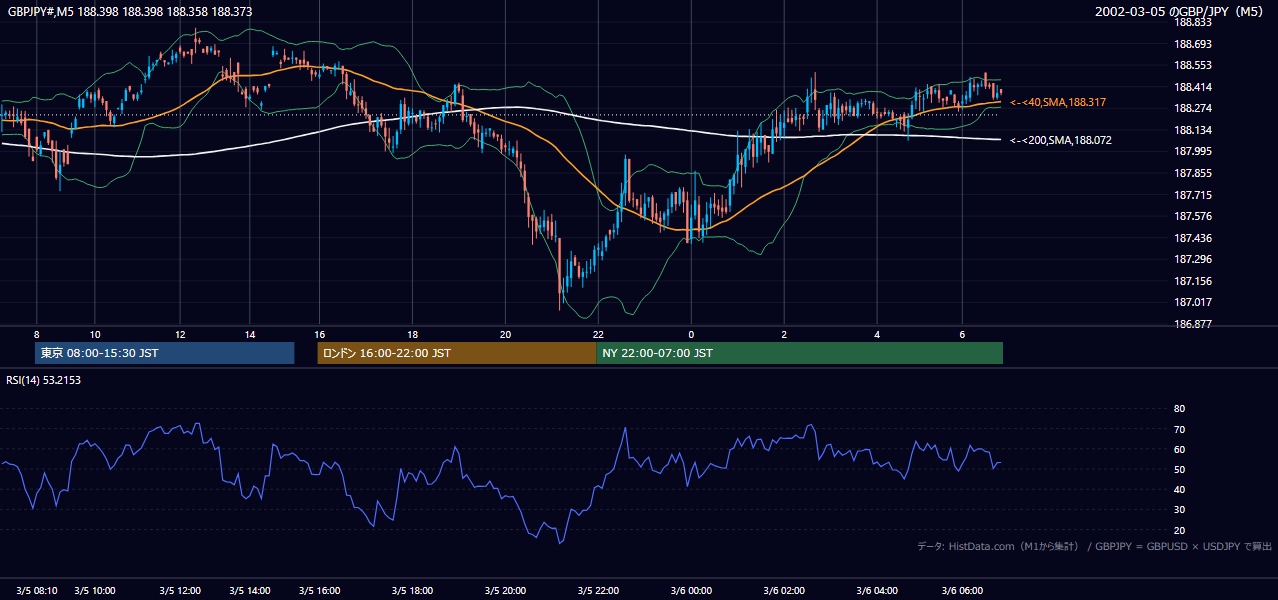Click hour label 10 under the price chart
This screenshot has width=1278, height=600.
point(95,334)
